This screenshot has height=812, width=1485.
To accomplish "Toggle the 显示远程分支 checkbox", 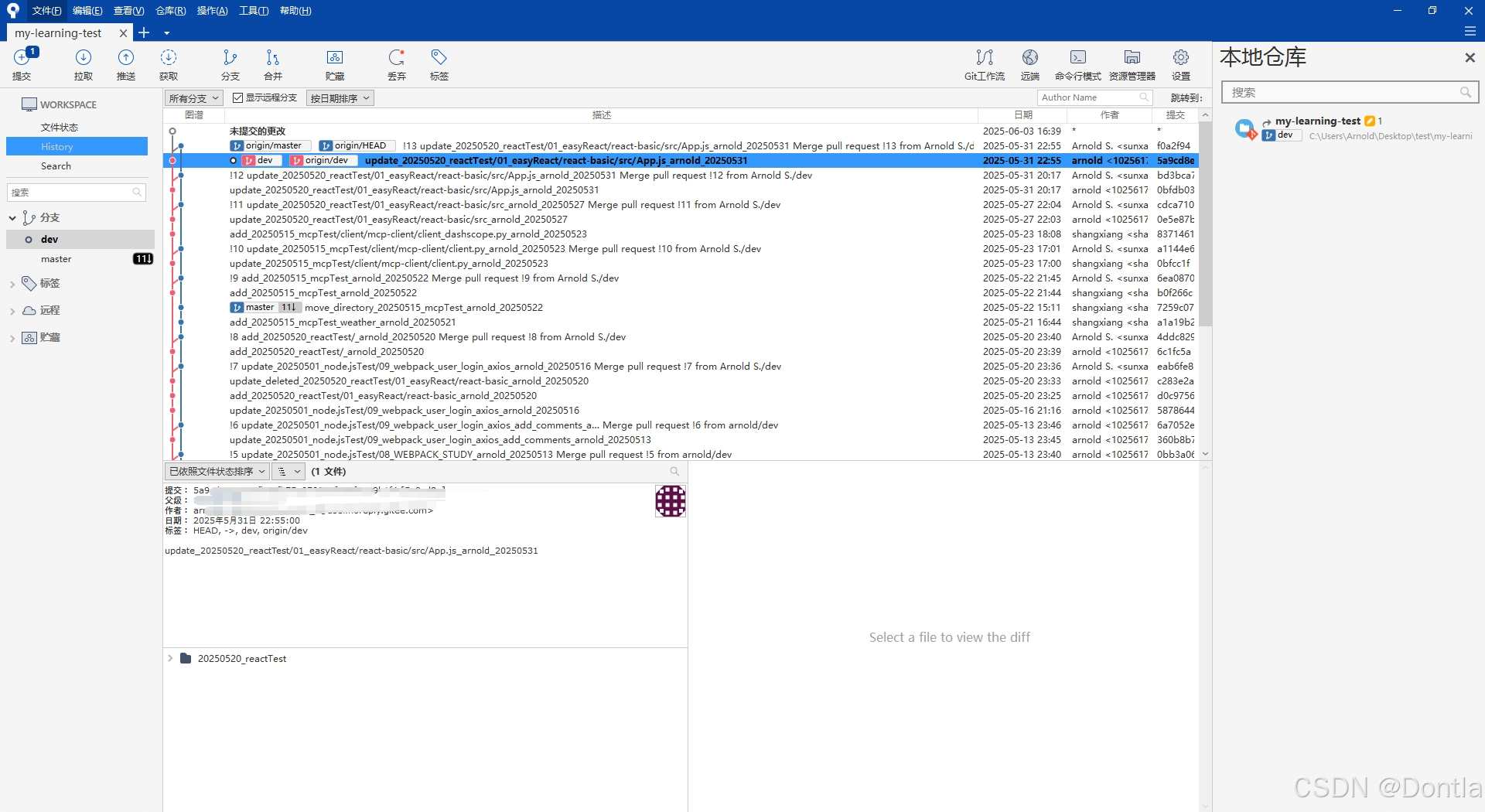I will coord(238,97).
